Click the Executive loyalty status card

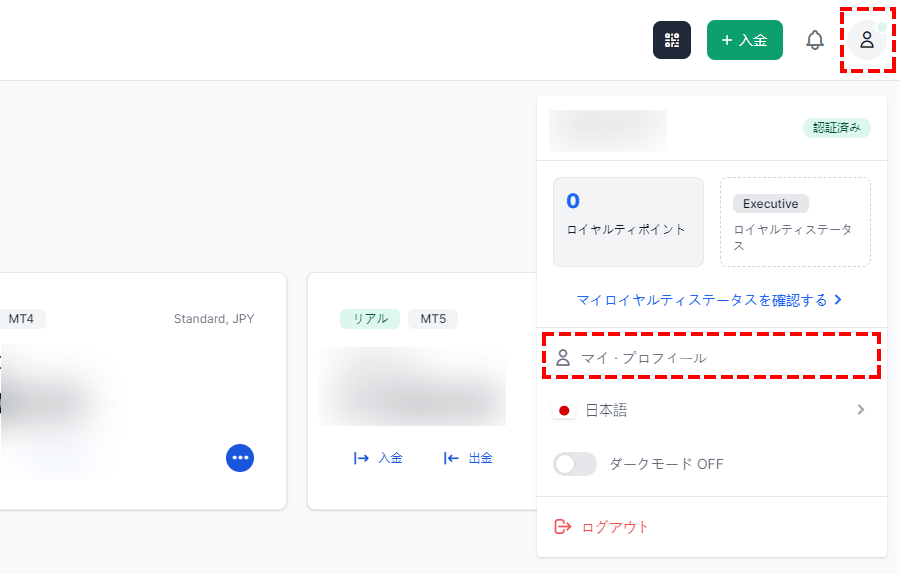click(x=795, y=222)
